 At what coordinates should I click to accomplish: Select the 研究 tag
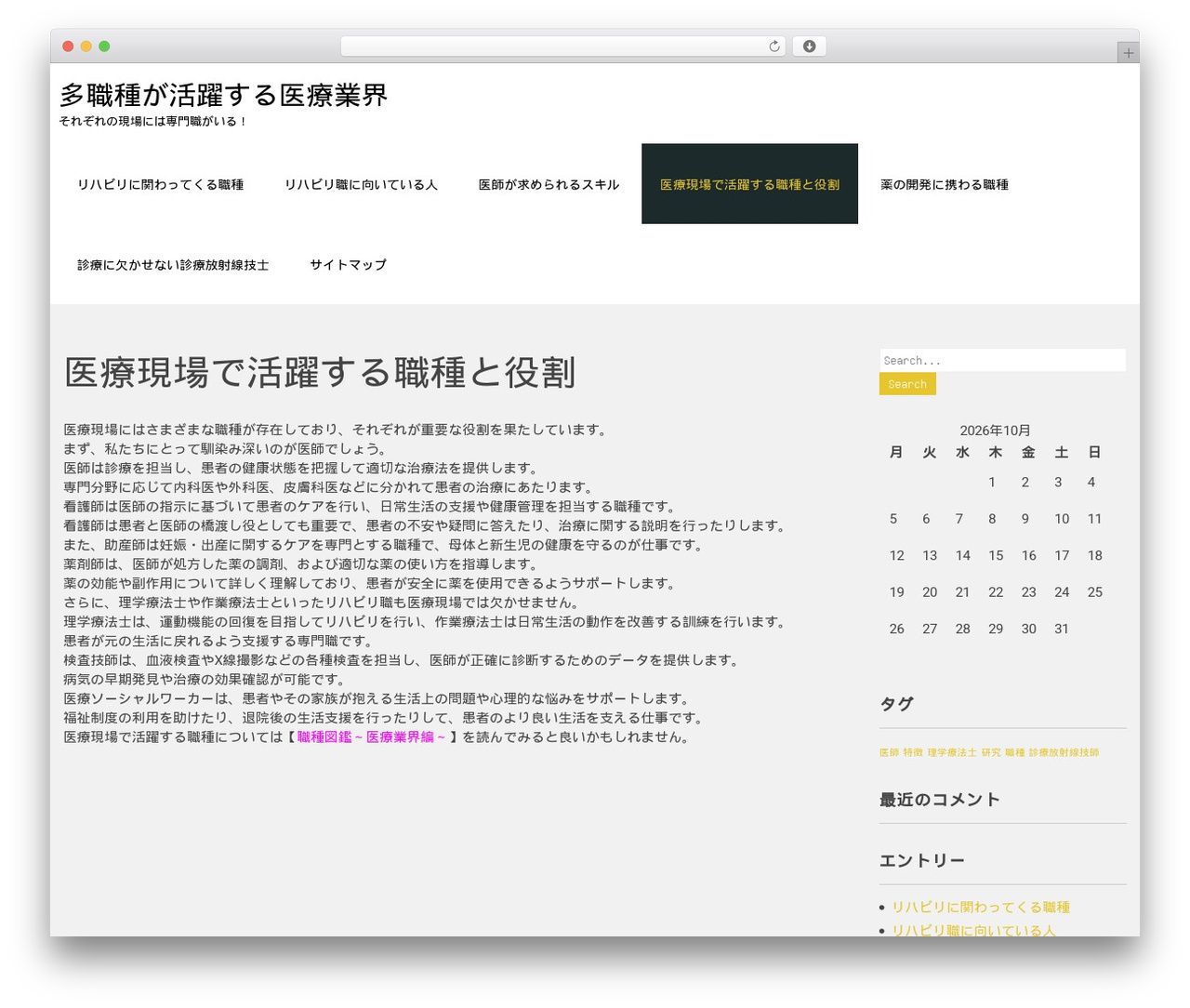[991, 752]
